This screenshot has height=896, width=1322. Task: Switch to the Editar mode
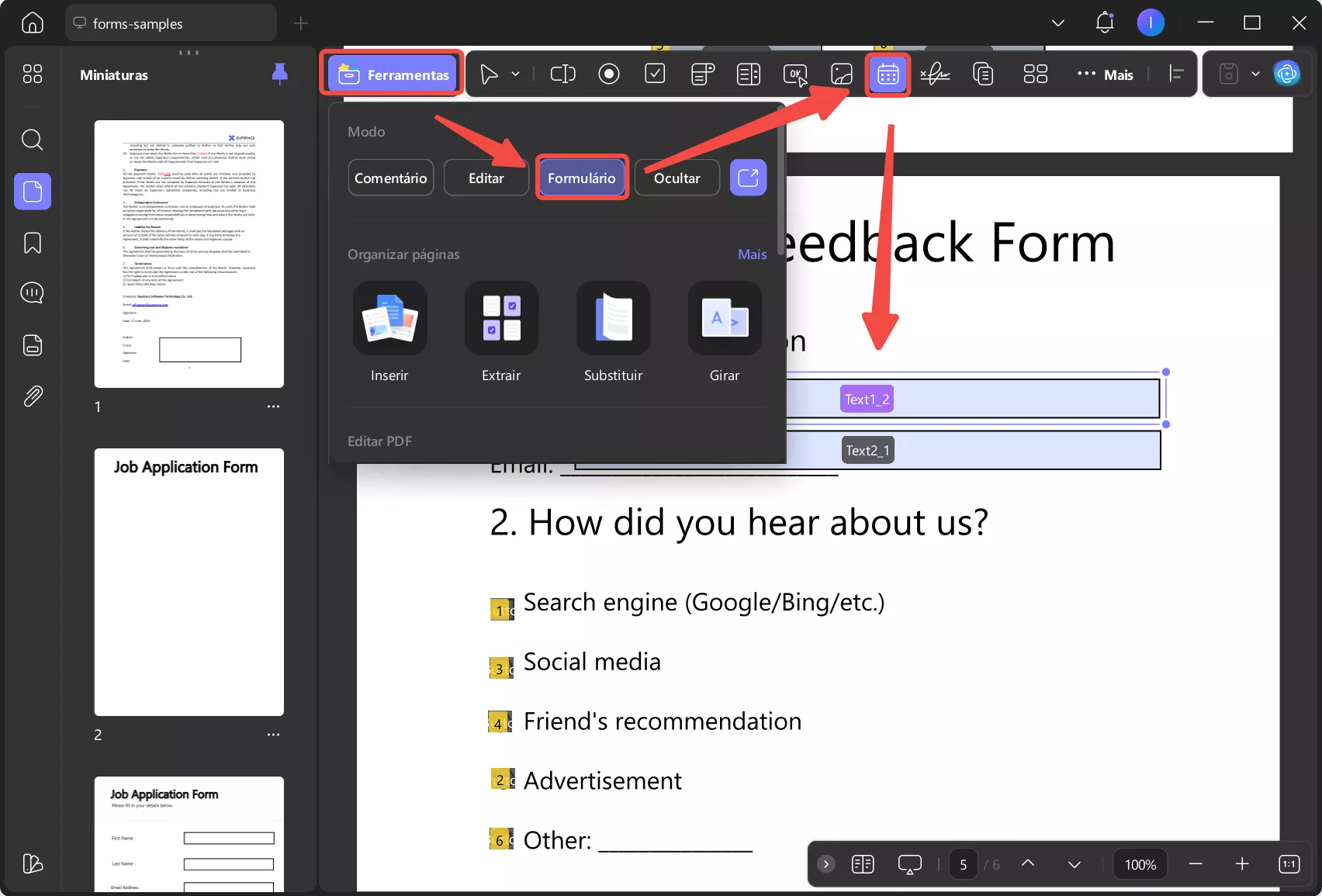tap(486, 178)
